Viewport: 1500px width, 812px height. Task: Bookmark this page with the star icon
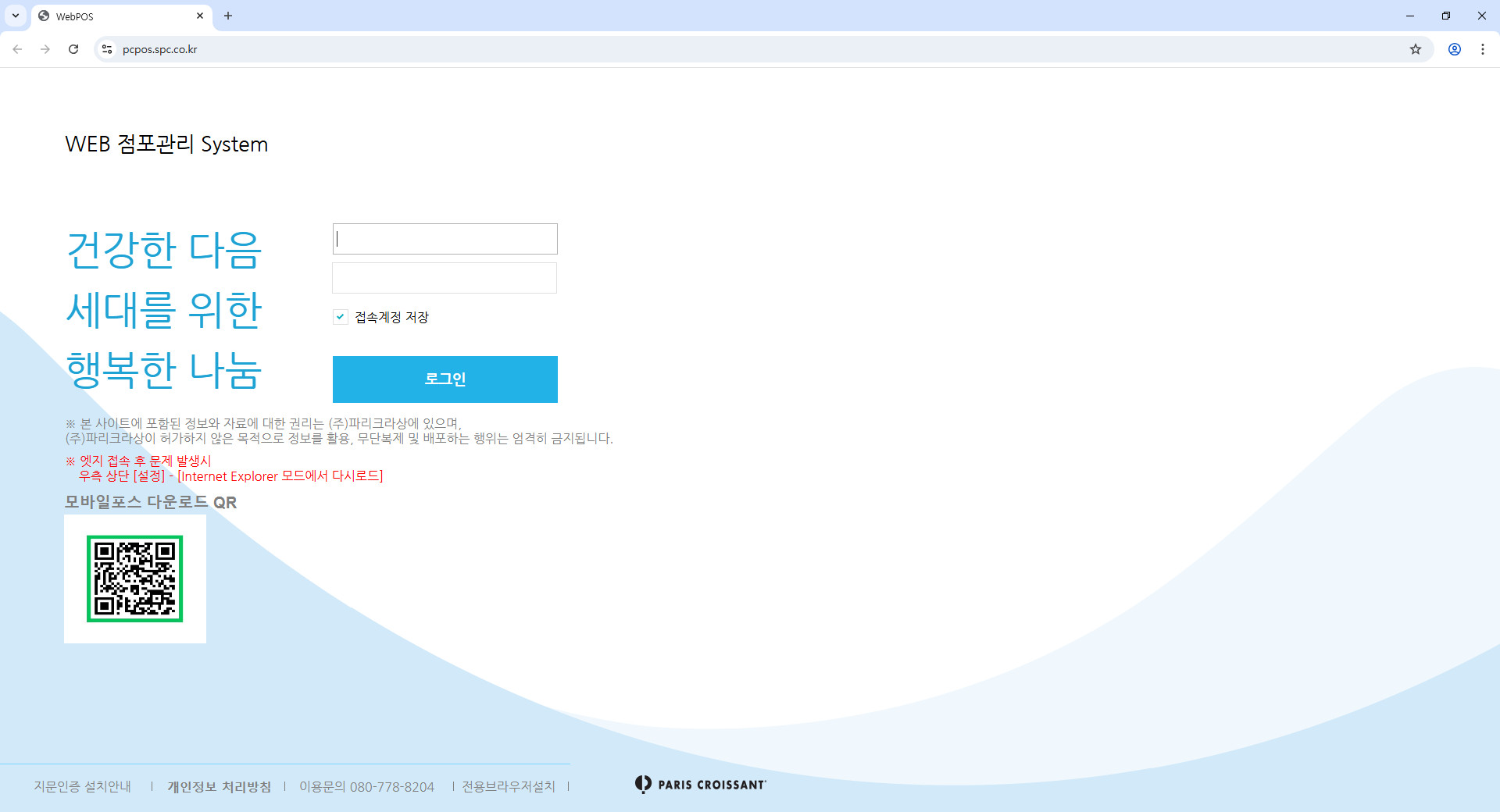1416,49
